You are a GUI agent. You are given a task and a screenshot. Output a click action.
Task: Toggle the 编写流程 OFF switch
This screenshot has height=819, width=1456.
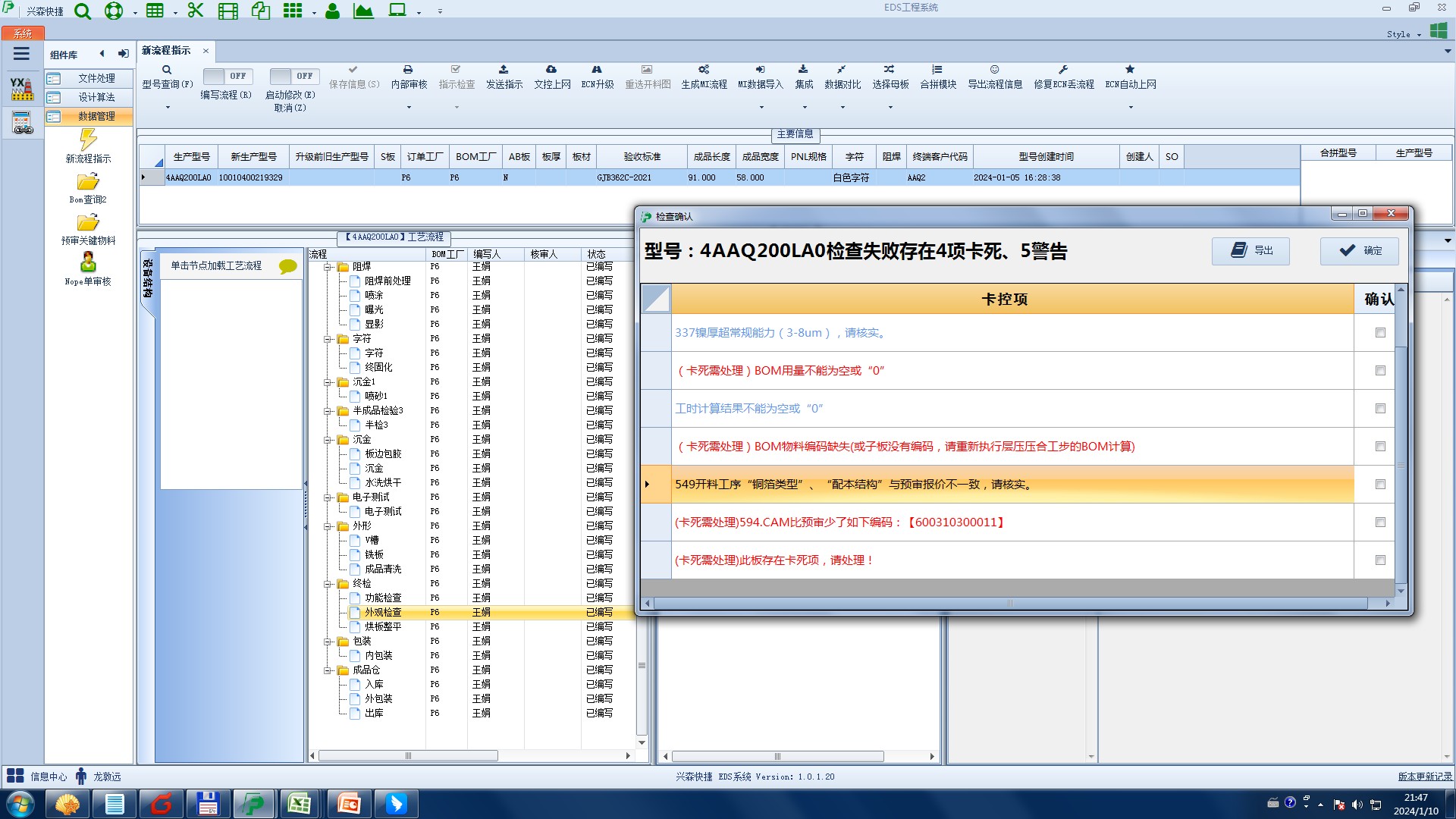(x=226, y=77)
